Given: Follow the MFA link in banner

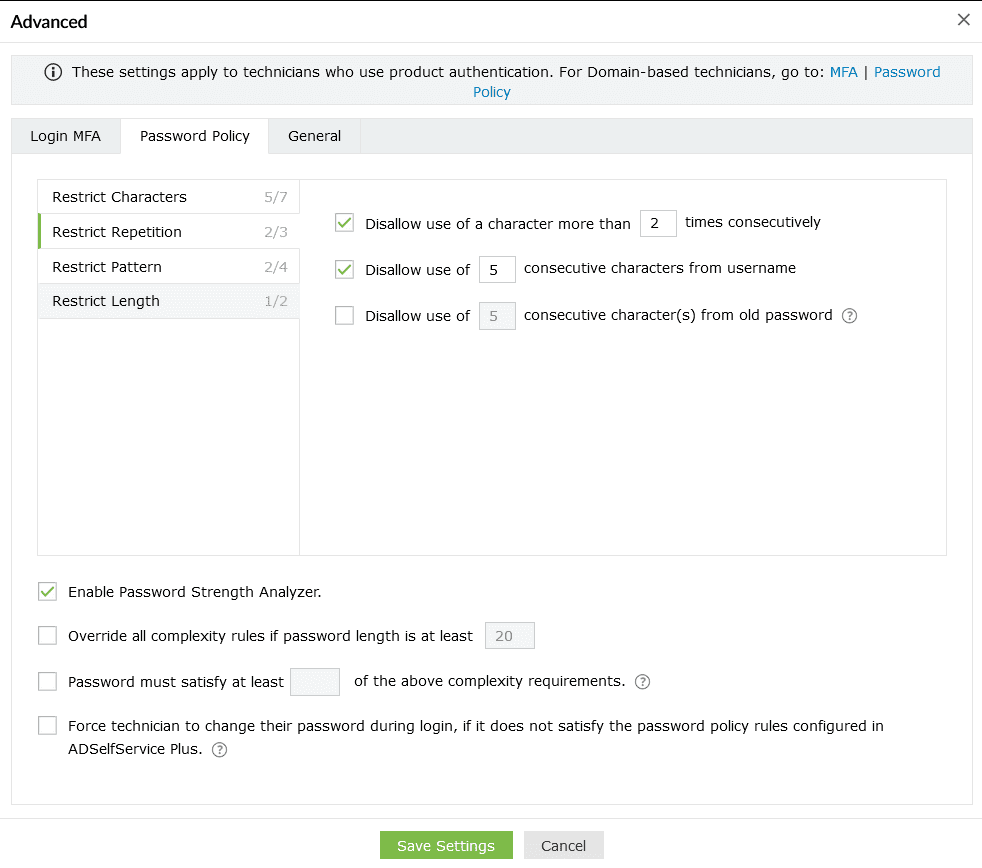Looking at the screenshot, I should click(844, 72).
